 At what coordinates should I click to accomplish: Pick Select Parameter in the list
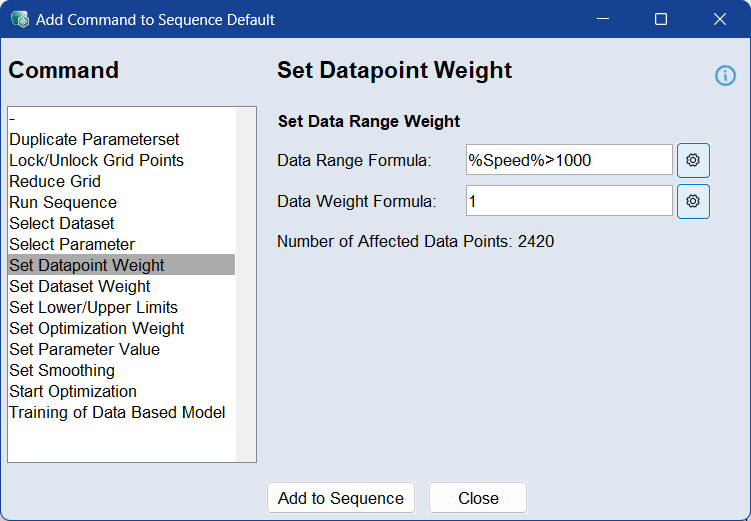72,244
